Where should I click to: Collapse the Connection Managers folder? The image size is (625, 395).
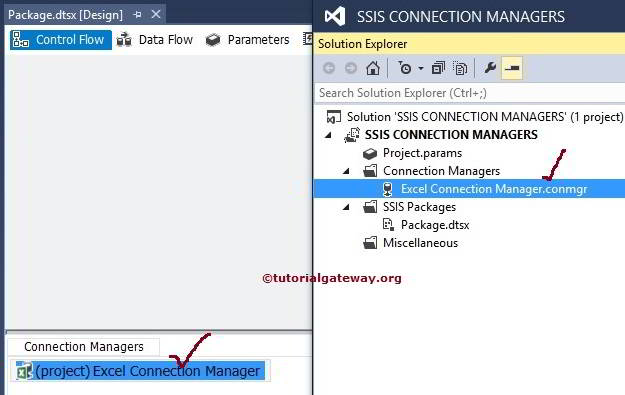pyautogui.click(x=346, y=171)
